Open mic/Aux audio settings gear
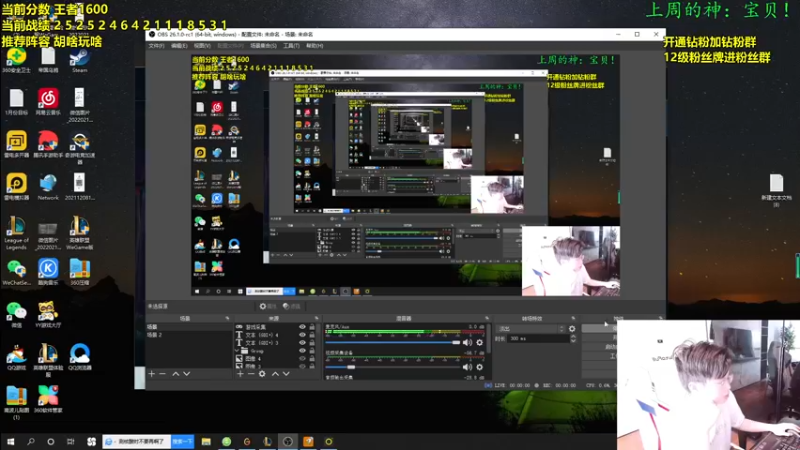This screenshot has width=800, height=450. [x=480, y=342]
